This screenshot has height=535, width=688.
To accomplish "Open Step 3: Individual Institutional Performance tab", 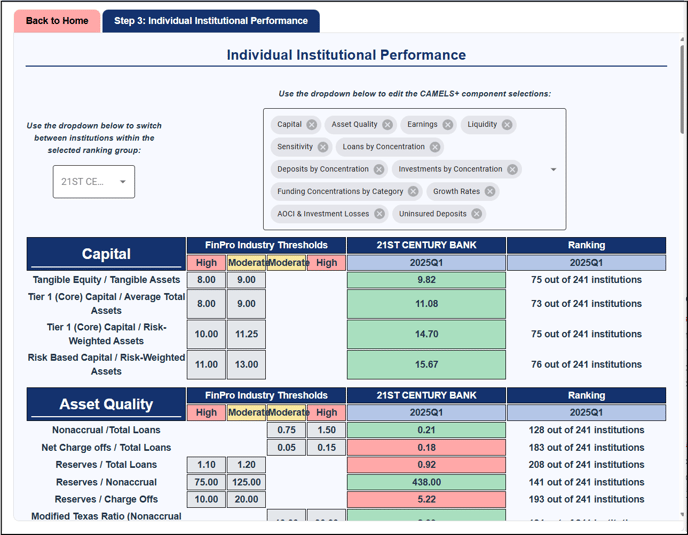I will coord(211,21).
